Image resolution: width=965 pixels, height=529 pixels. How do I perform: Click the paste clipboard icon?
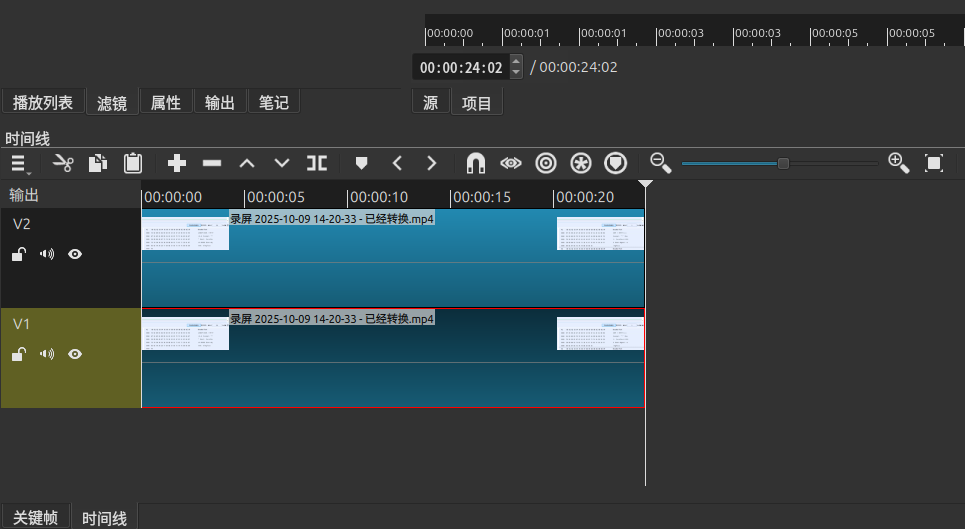point(133,163)
